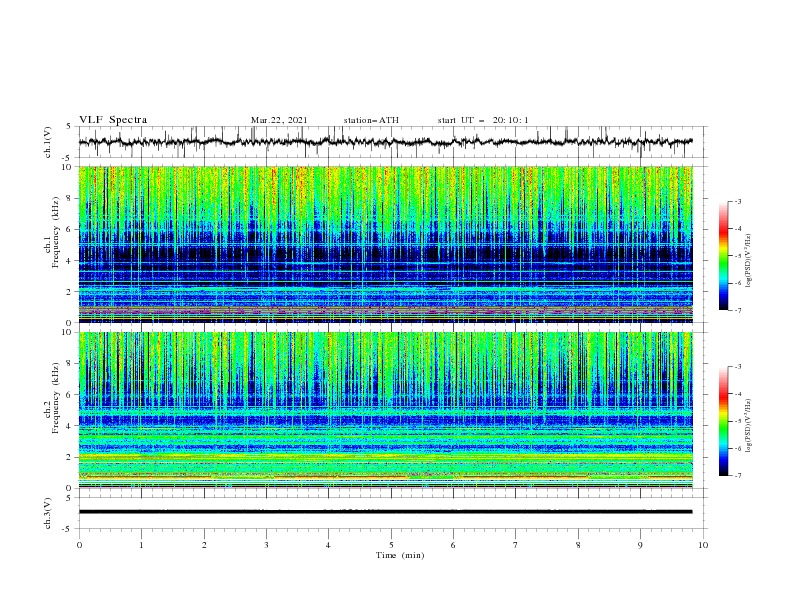The width and height of the screenshot is (792, 612).
Task: Click the "5" tick on ch.1(V) axis
Action: tap(70, 127)
